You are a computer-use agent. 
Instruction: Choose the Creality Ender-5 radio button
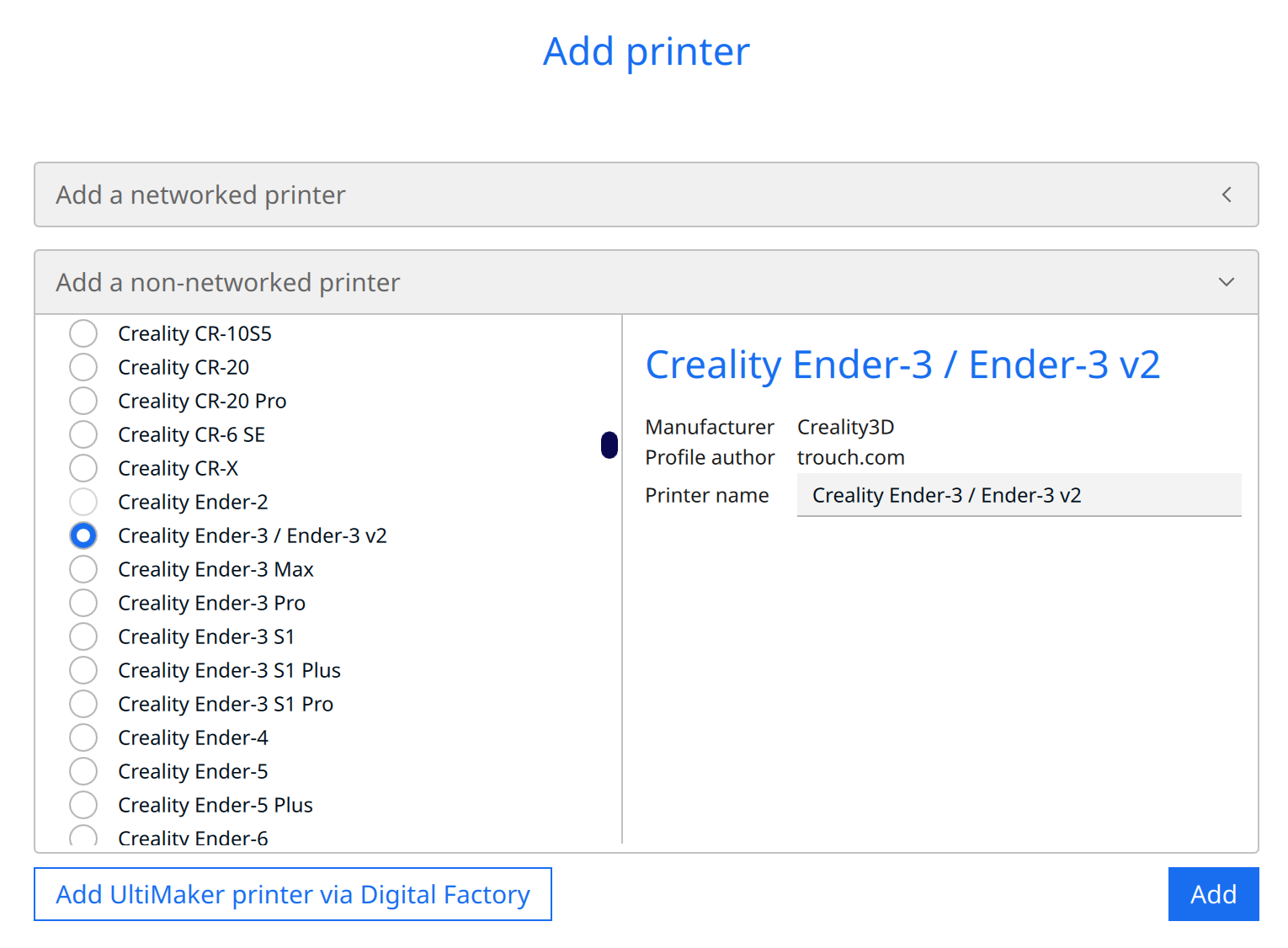(x=83, y=771)
